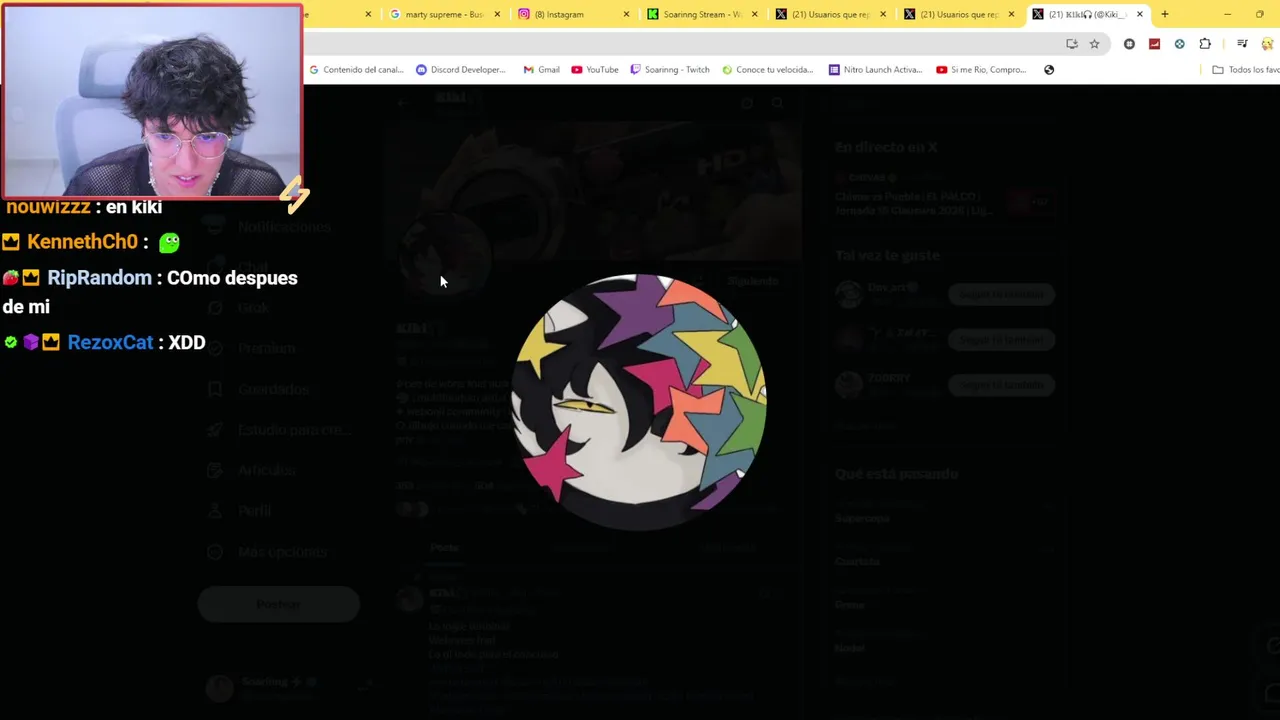Bookmark this page with the star icon
The width and height of the screenshot is (1280, 720).
tap(1094, 44)
